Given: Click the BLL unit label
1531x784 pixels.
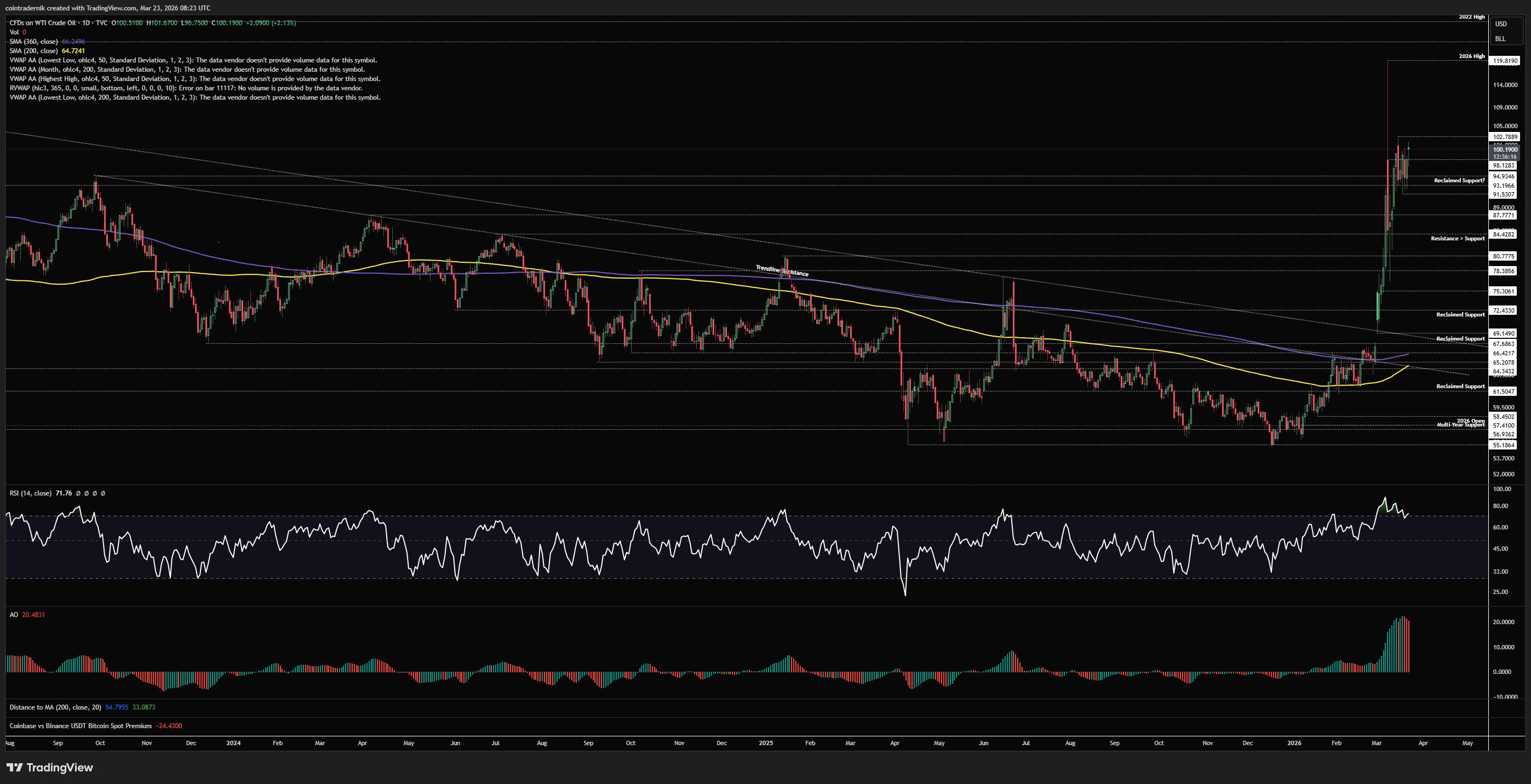Looking at the screenshot, I should pos(1500,39).
